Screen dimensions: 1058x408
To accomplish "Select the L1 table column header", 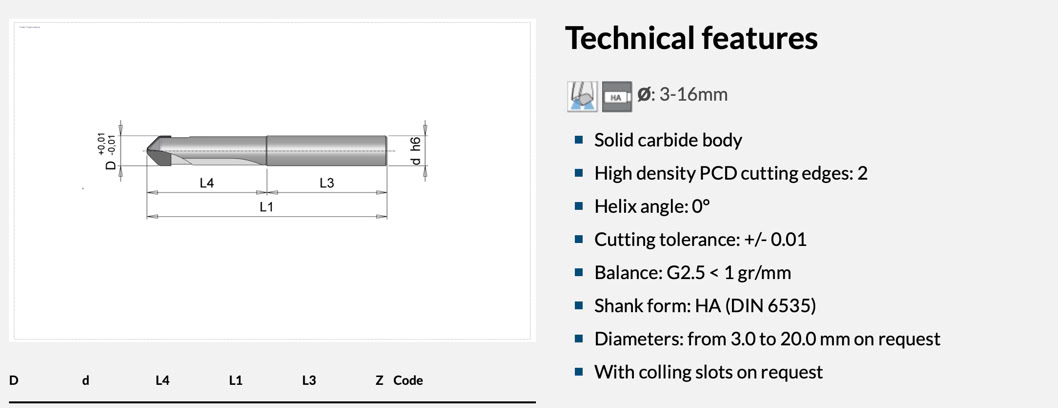I will pos(236,381).
